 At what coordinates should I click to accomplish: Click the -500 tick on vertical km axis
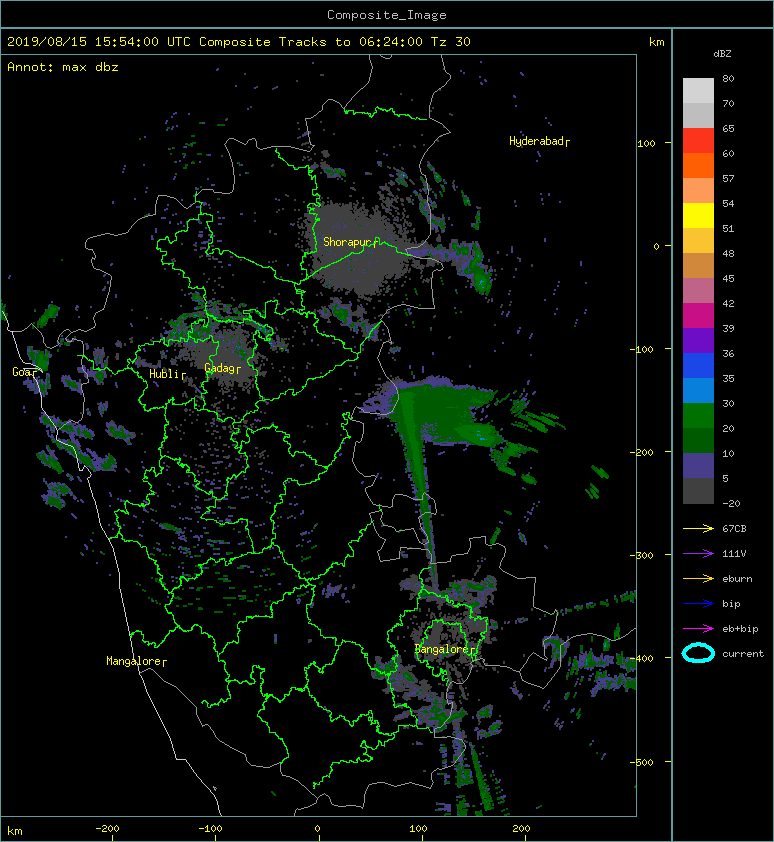[641, 763]
